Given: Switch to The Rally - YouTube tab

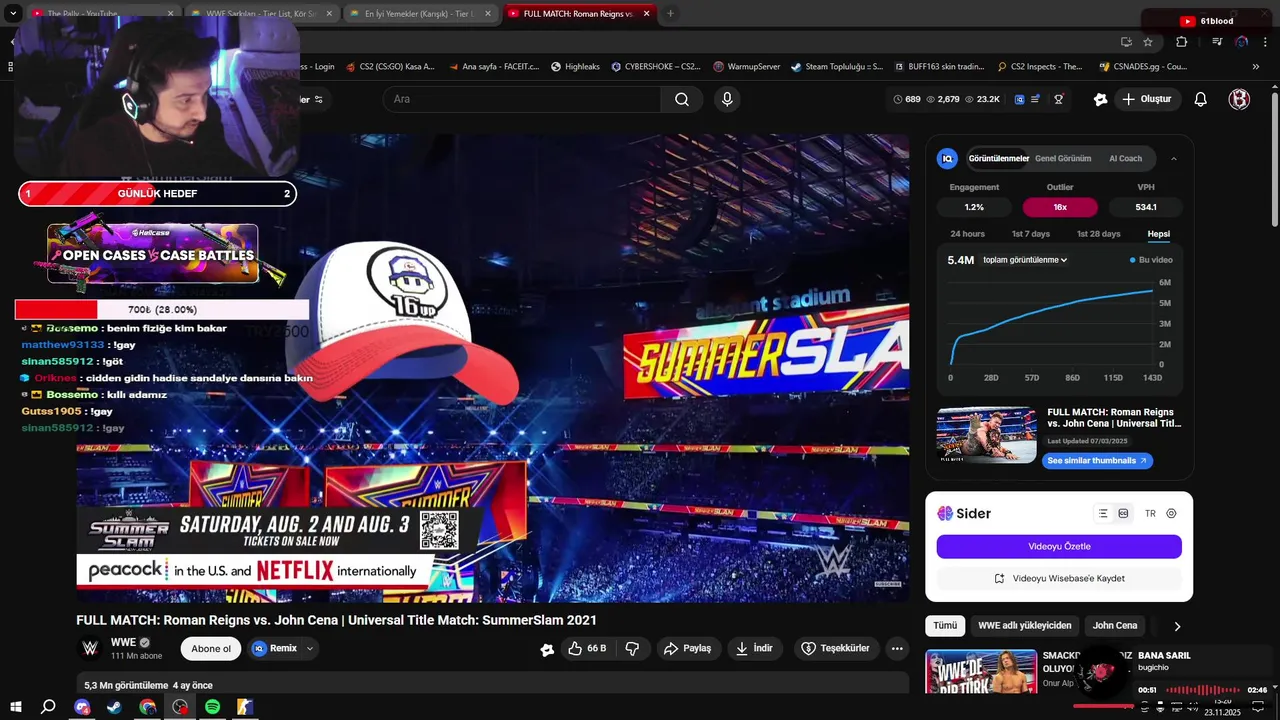Looking at the screenshot, I should click(103, 14).
